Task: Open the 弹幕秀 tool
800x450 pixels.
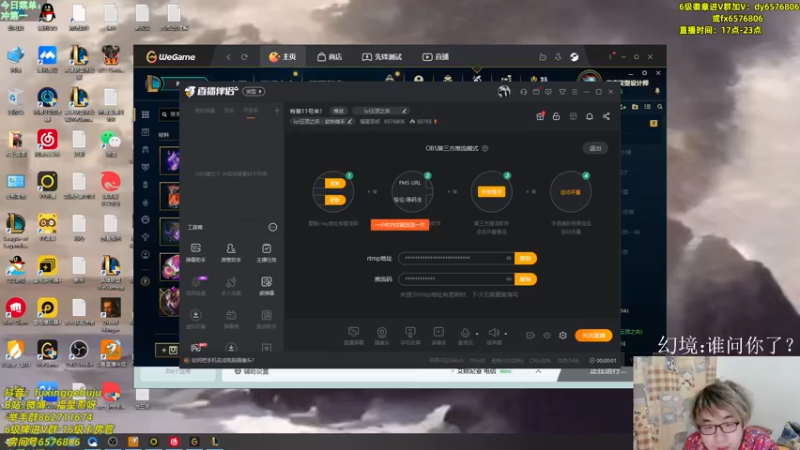Action: tap(231, 319)
